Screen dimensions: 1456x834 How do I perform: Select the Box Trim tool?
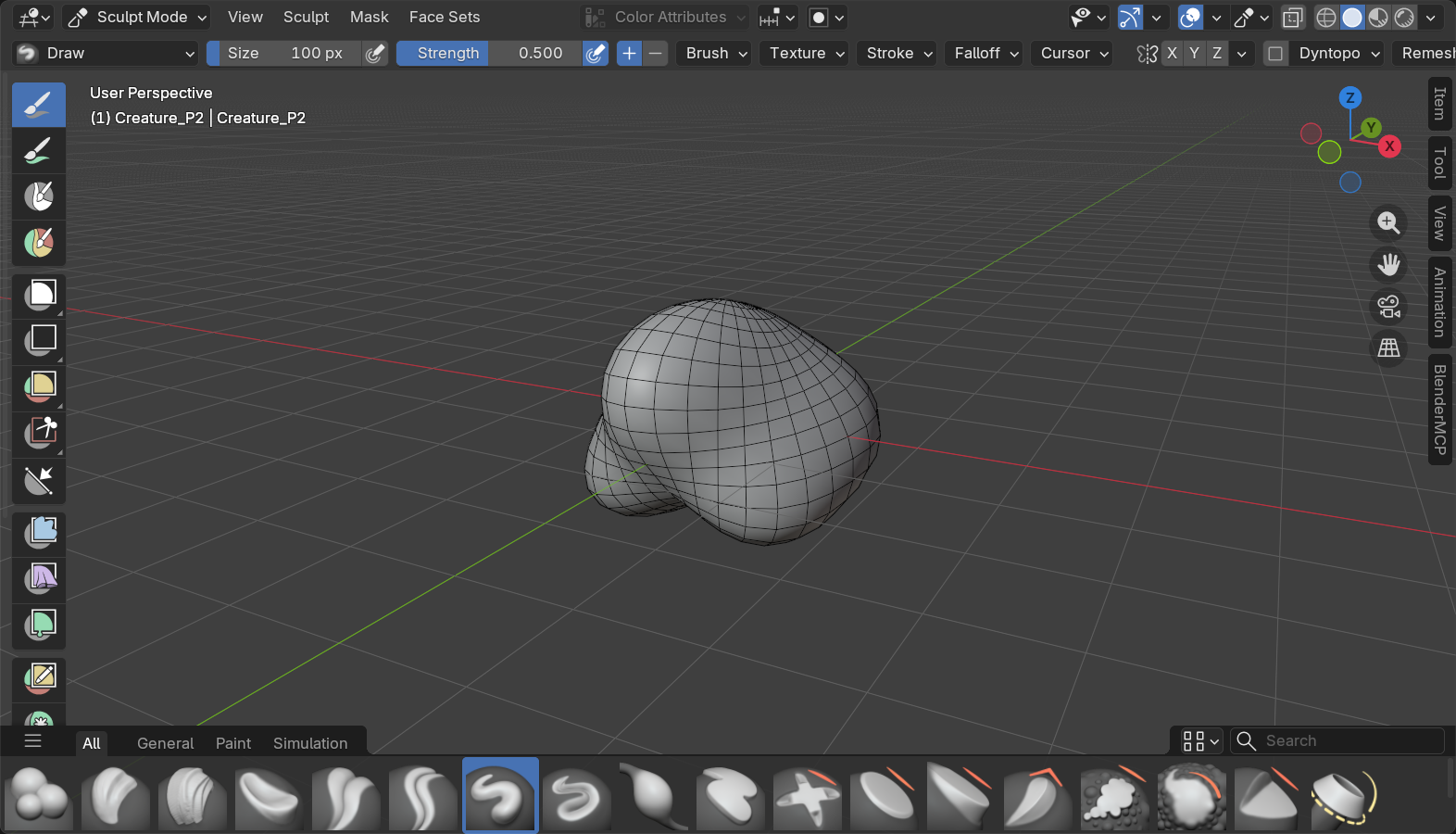tap(39, 433)
